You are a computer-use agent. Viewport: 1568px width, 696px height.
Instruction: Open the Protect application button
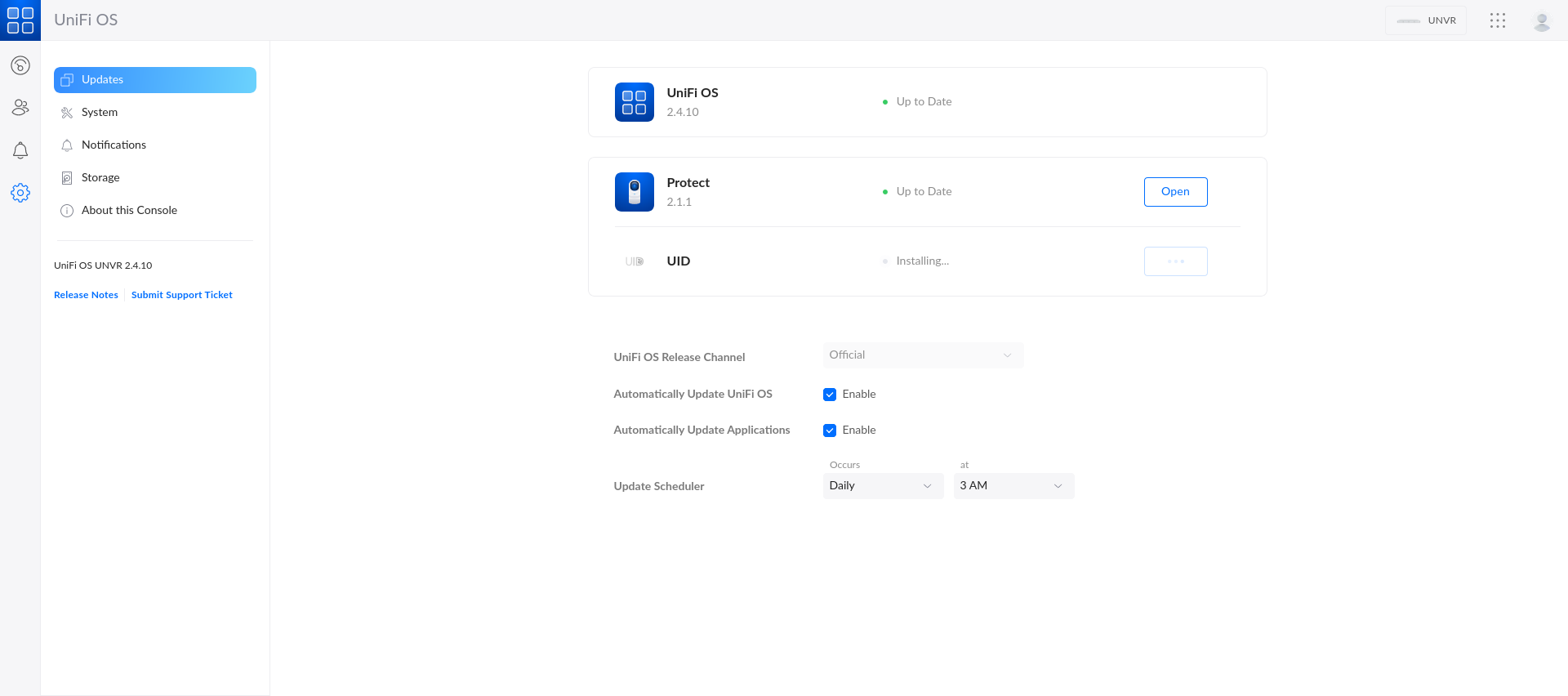[1175, 192]
